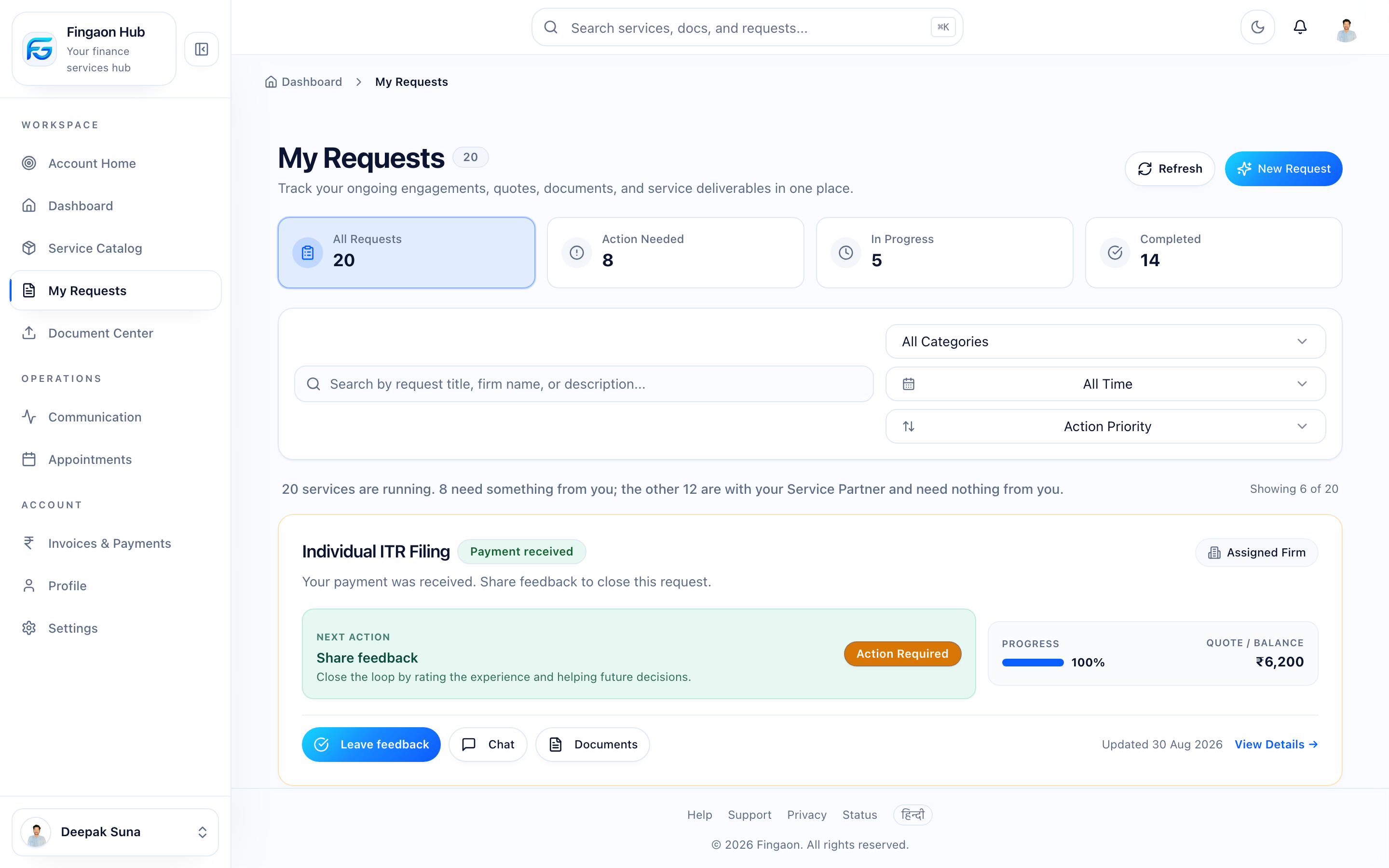The width and height of the screenshot is (1389, 868).
Task: Click Assigned Firm button
Action: point(1256,552)
